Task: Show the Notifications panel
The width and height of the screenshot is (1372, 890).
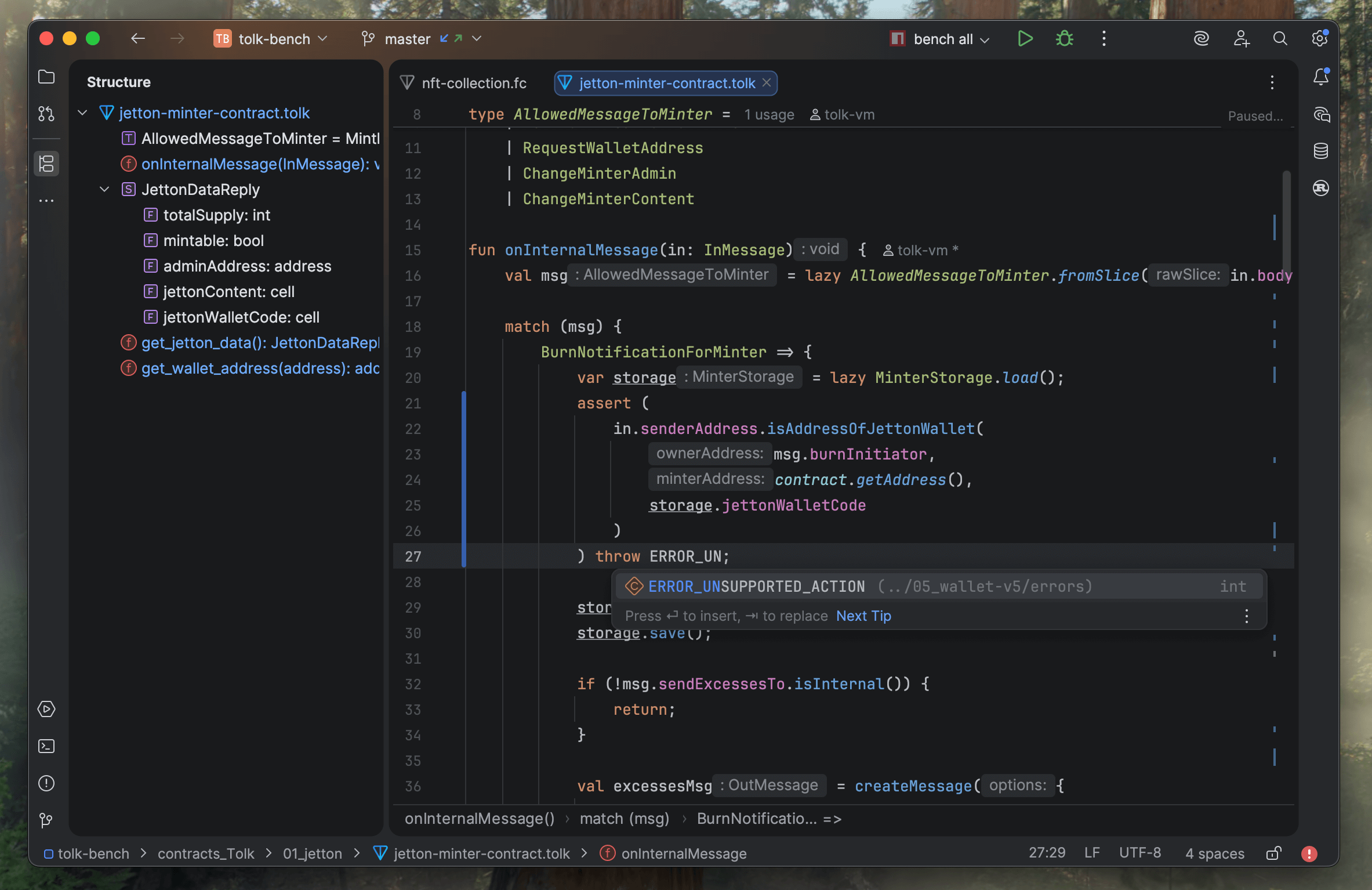Action: click(x=1320, y=77)
